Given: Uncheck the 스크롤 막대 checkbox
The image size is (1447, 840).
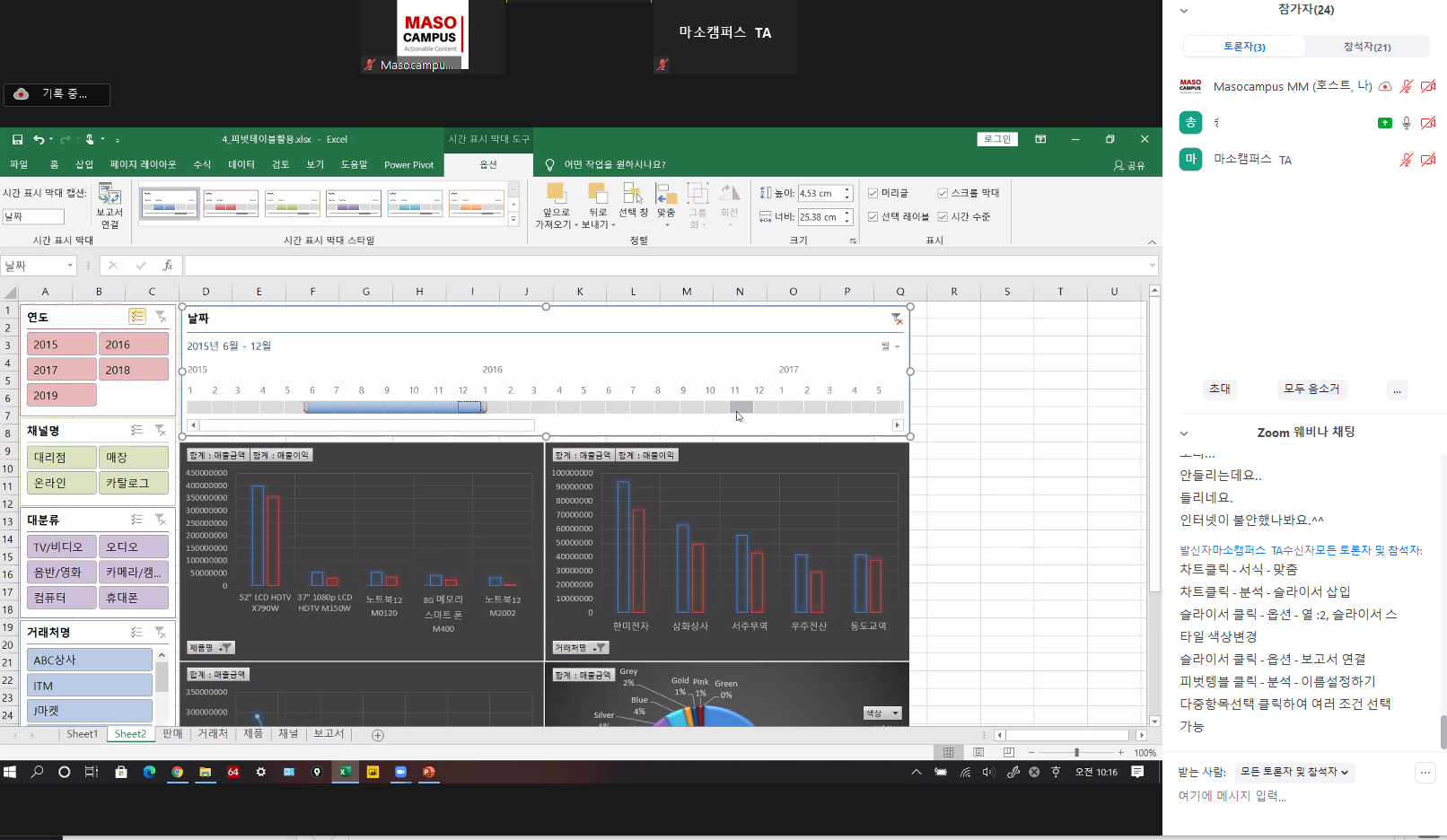Looking at the screenshot, I should point(943,193).
